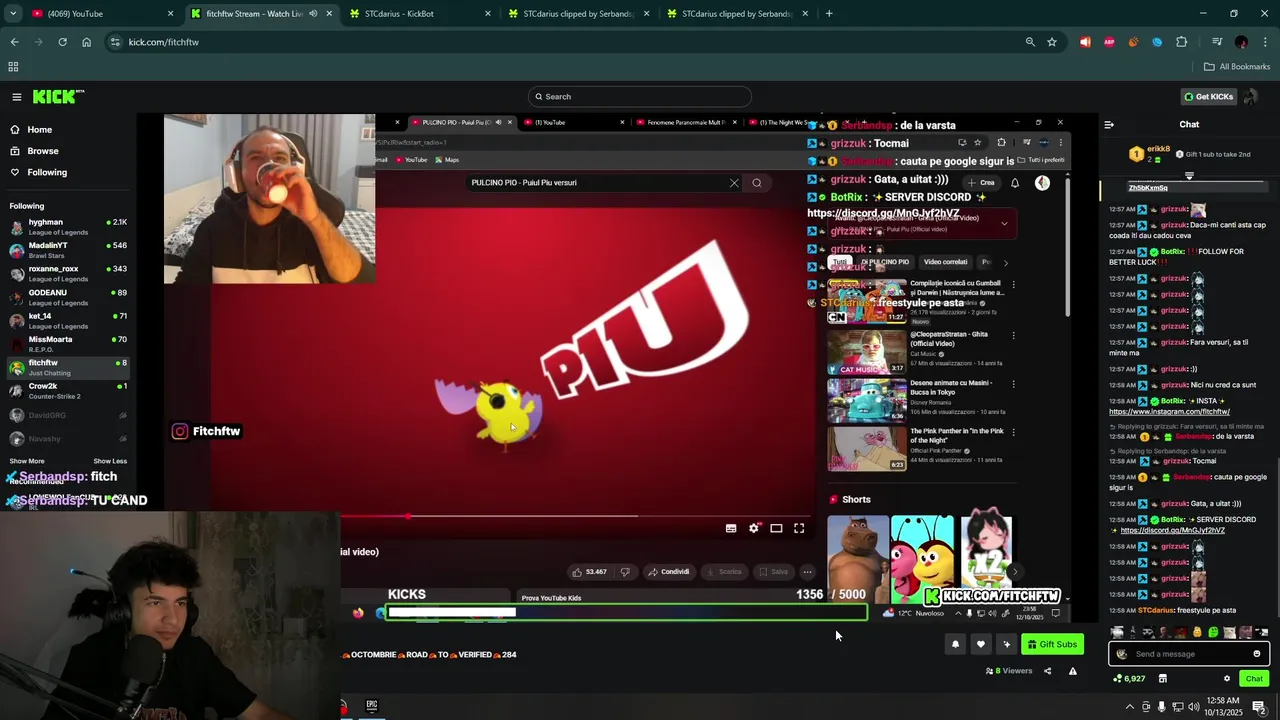Viewport: 1280px width, 720px height.
Task: Open Kick user profile avatar menu
Action: tap(1250, 97)
